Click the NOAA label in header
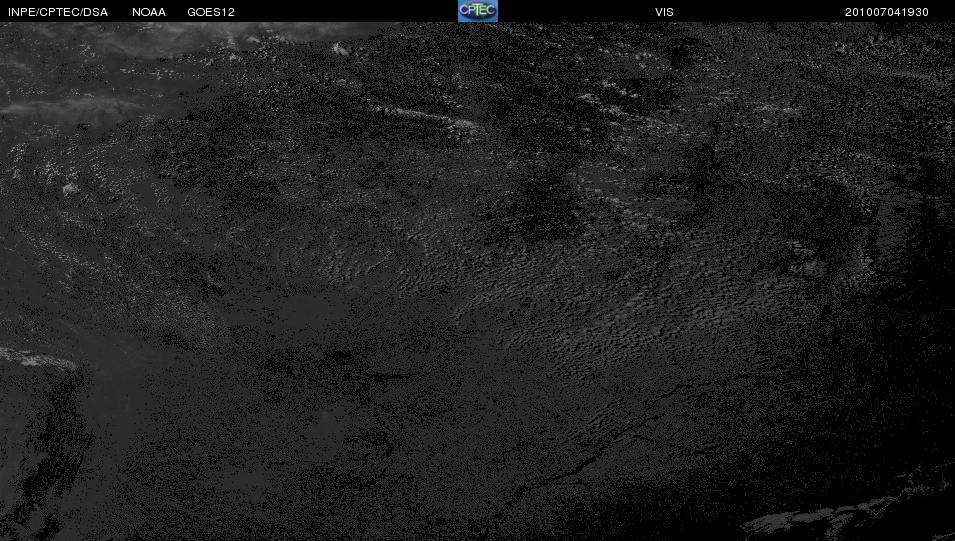Image resolution: width=955 pixels, height=541 pixels. (x=149, y=12)
